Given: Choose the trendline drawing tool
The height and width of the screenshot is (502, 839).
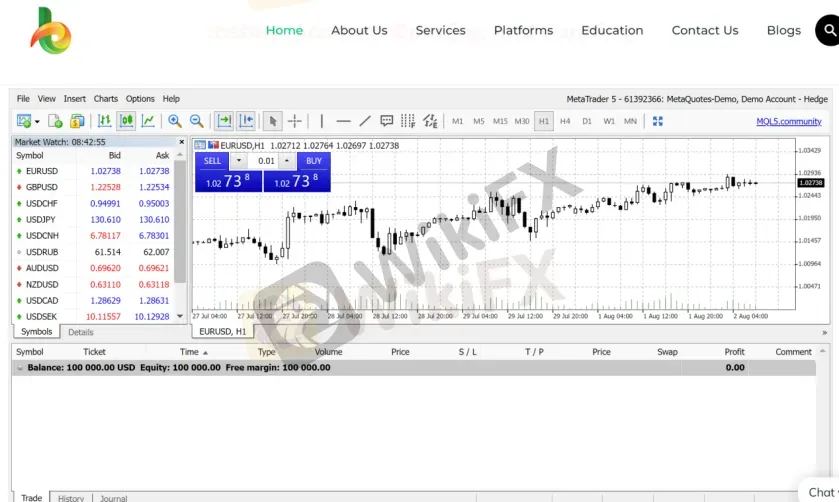Looking at the screenshot, I should tap(365, 121).
